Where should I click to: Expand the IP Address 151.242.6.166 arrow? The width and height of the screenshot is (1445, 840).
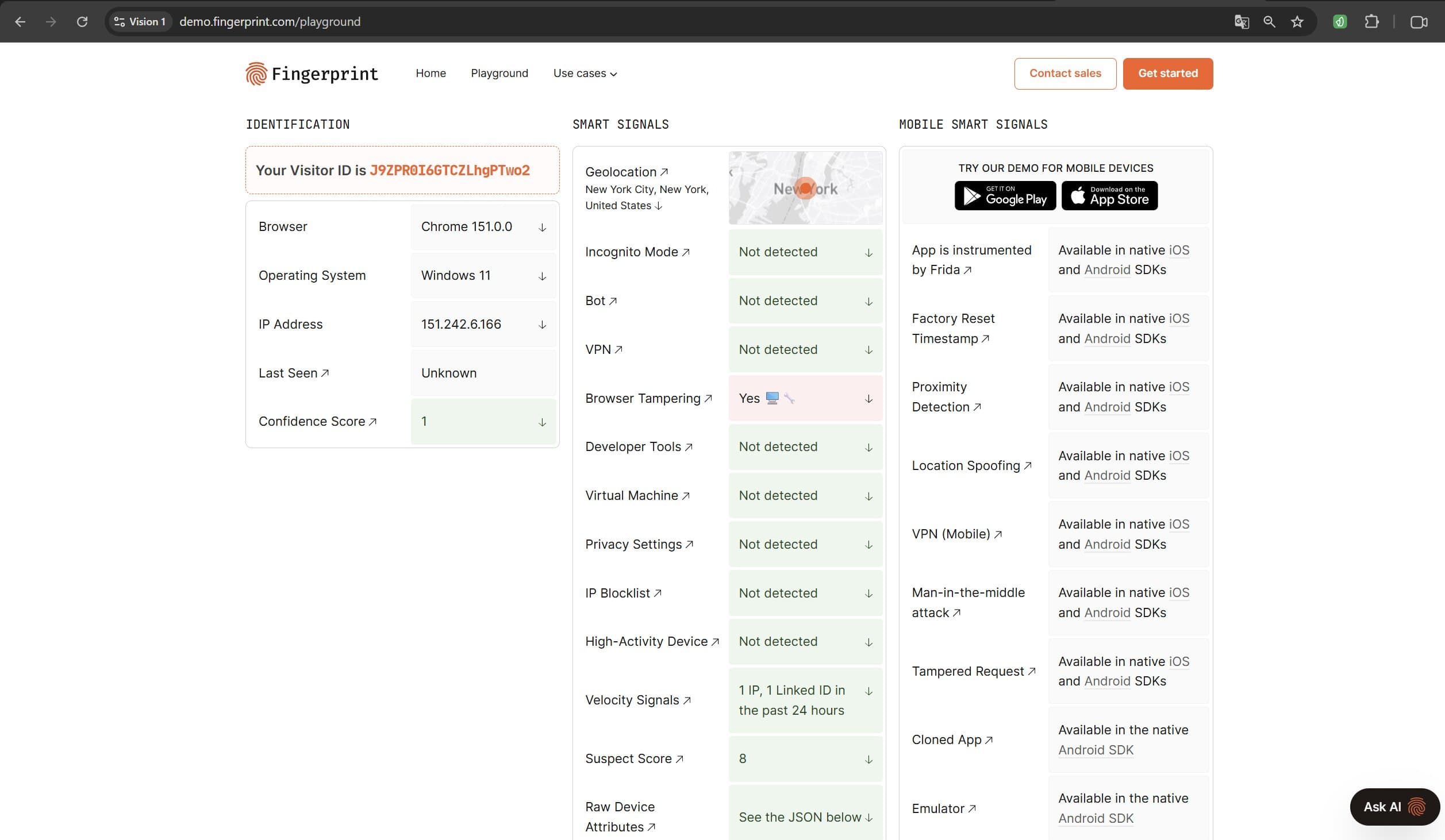[542, 325]
